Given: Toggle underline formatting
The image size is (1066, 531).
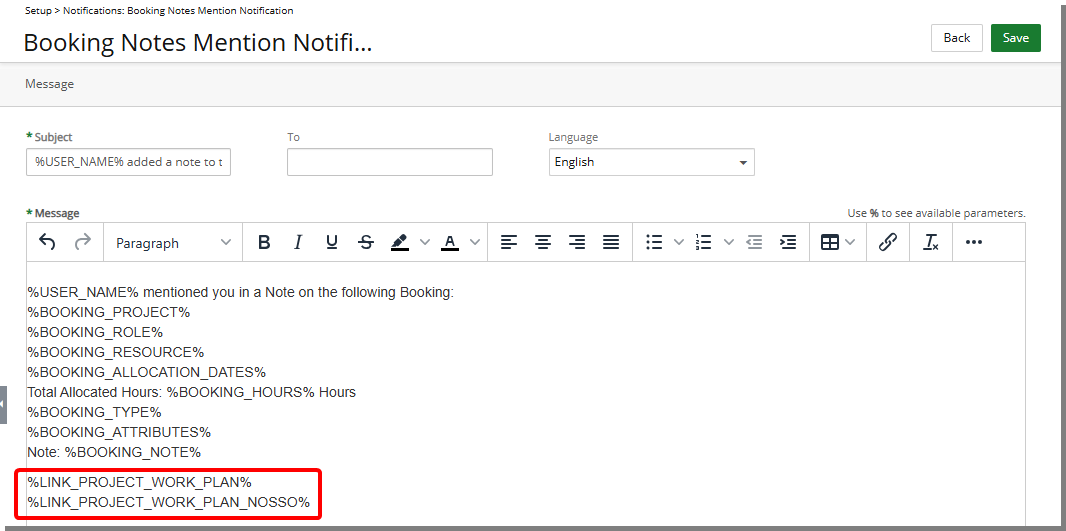Looking at the screenshot, I should (332, 242).
